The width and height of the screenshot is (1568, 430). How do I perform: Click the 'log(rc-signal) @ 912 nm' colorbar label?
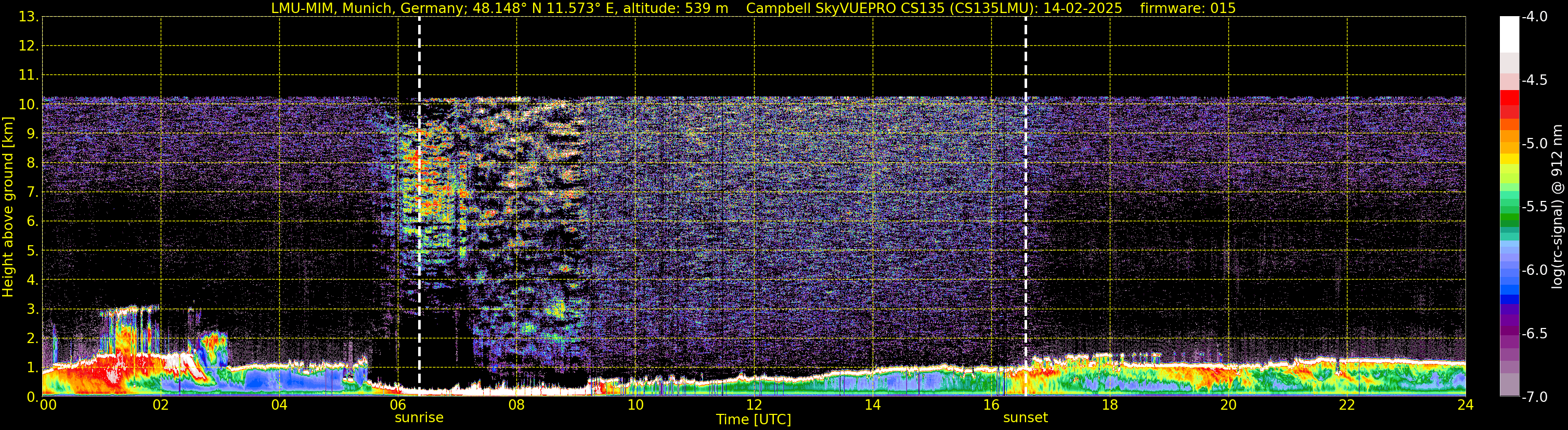[1558, 207]
